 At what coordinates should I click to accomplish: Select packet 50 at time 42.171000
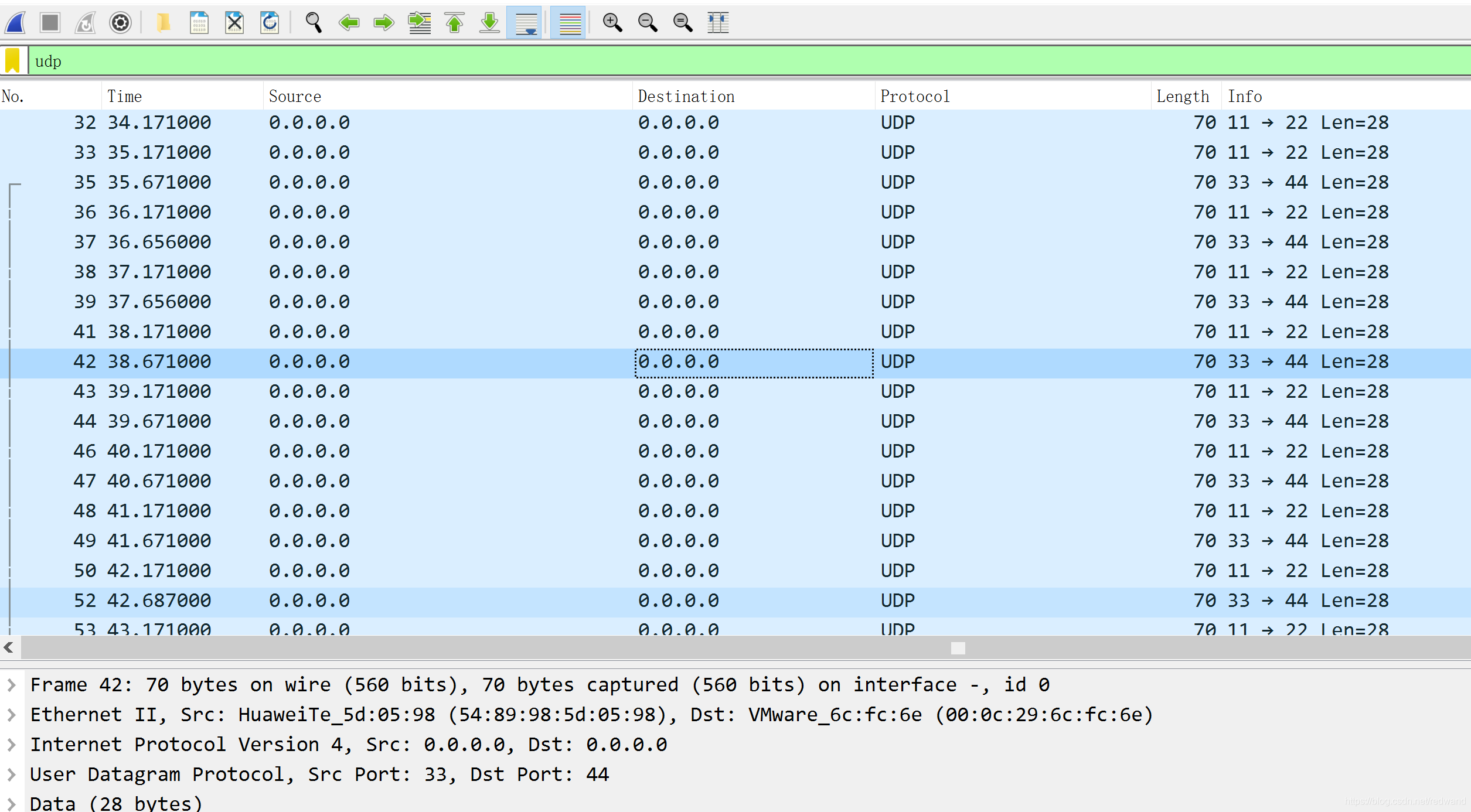[x=735, y=571]
